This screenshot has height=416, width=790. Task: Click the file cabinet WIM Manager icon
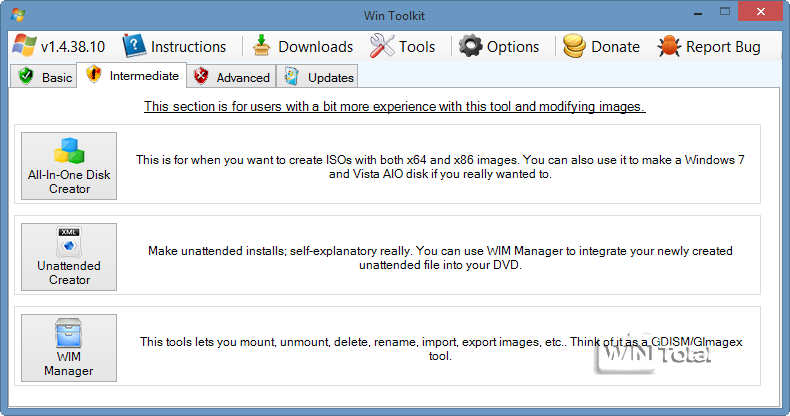pos(69,333)
